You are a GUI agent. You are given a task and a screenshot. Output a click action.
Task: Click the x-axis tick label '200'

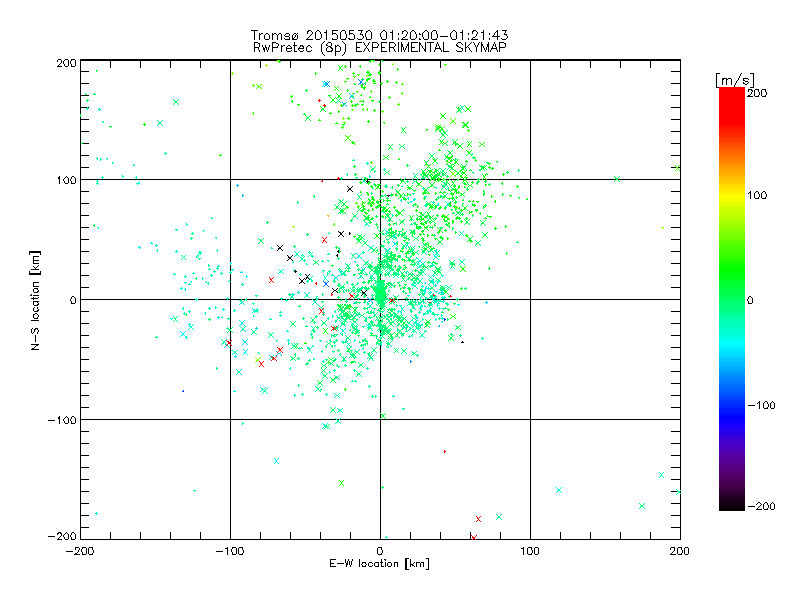pos(680,551)
